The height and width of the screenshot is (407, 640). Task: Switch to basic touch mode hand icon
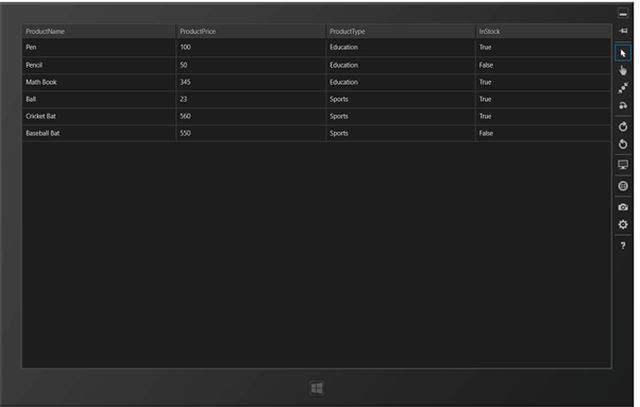click(623, 71)
